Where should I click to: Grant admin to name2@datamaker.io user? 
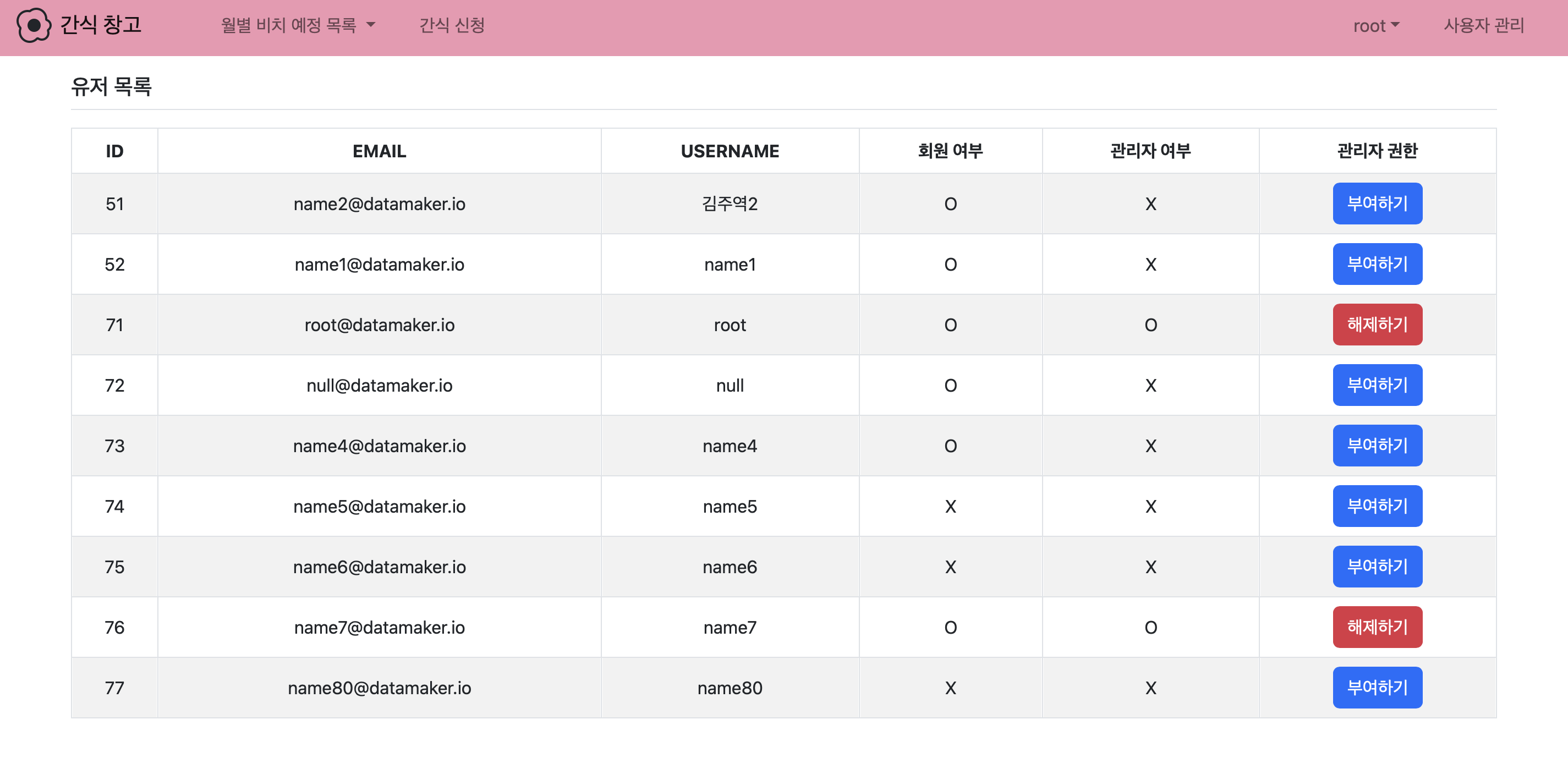coord(1377,204)
